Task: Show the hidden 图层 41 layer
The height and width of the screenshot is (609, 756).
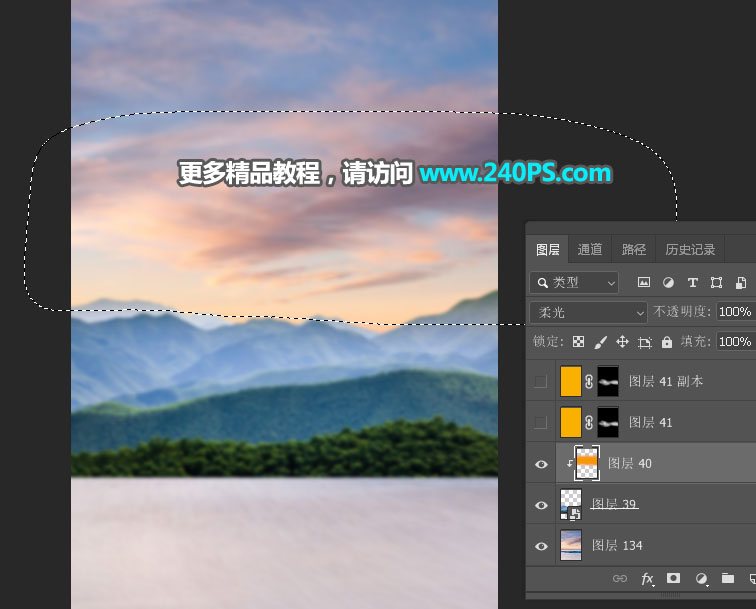Action: (x=541, y=422)
